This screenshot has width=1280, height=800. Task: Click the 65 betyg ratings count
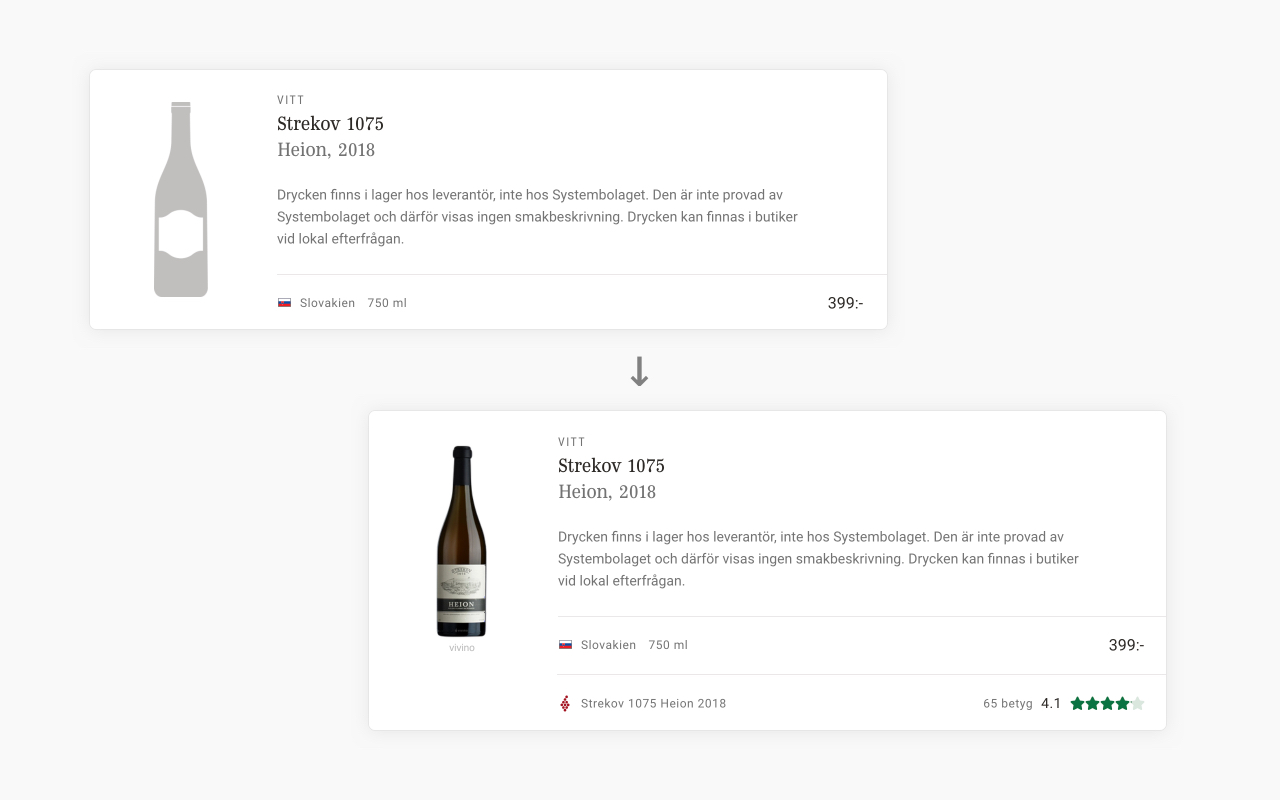click(x=1007, y=703)
